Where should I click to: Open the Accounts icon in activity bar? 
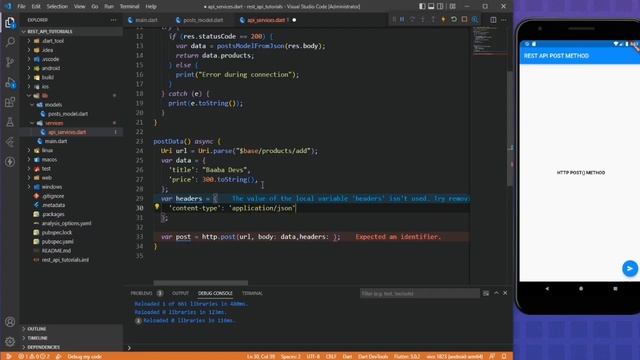[x=10, y=322]
